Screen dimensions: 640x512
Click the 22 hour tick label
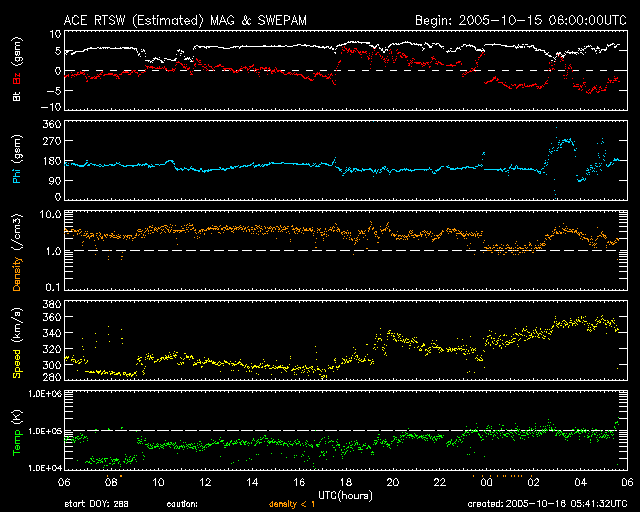pyautogui.click(x=440, y=483)
